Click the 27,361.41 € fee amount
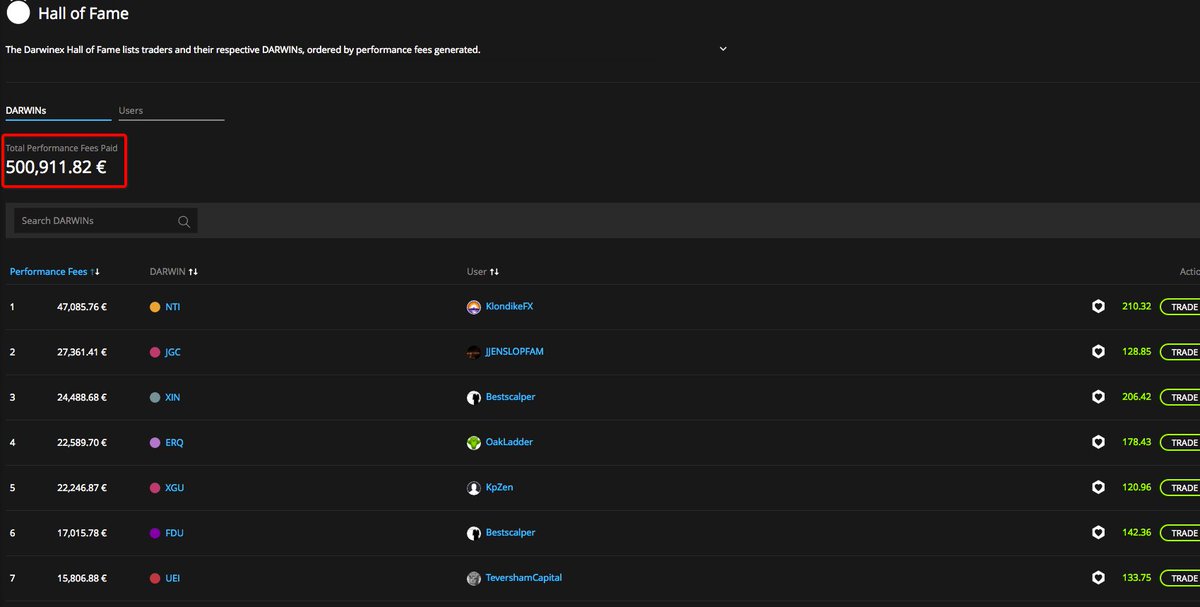The height and width of the screenshot is (607, 1200). point(82,352)
